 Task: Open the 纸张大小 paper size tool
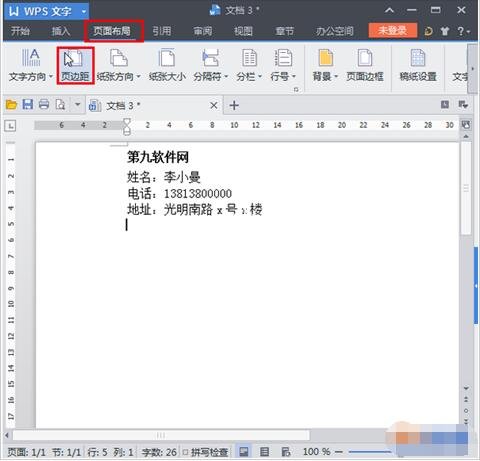point(167,65)
